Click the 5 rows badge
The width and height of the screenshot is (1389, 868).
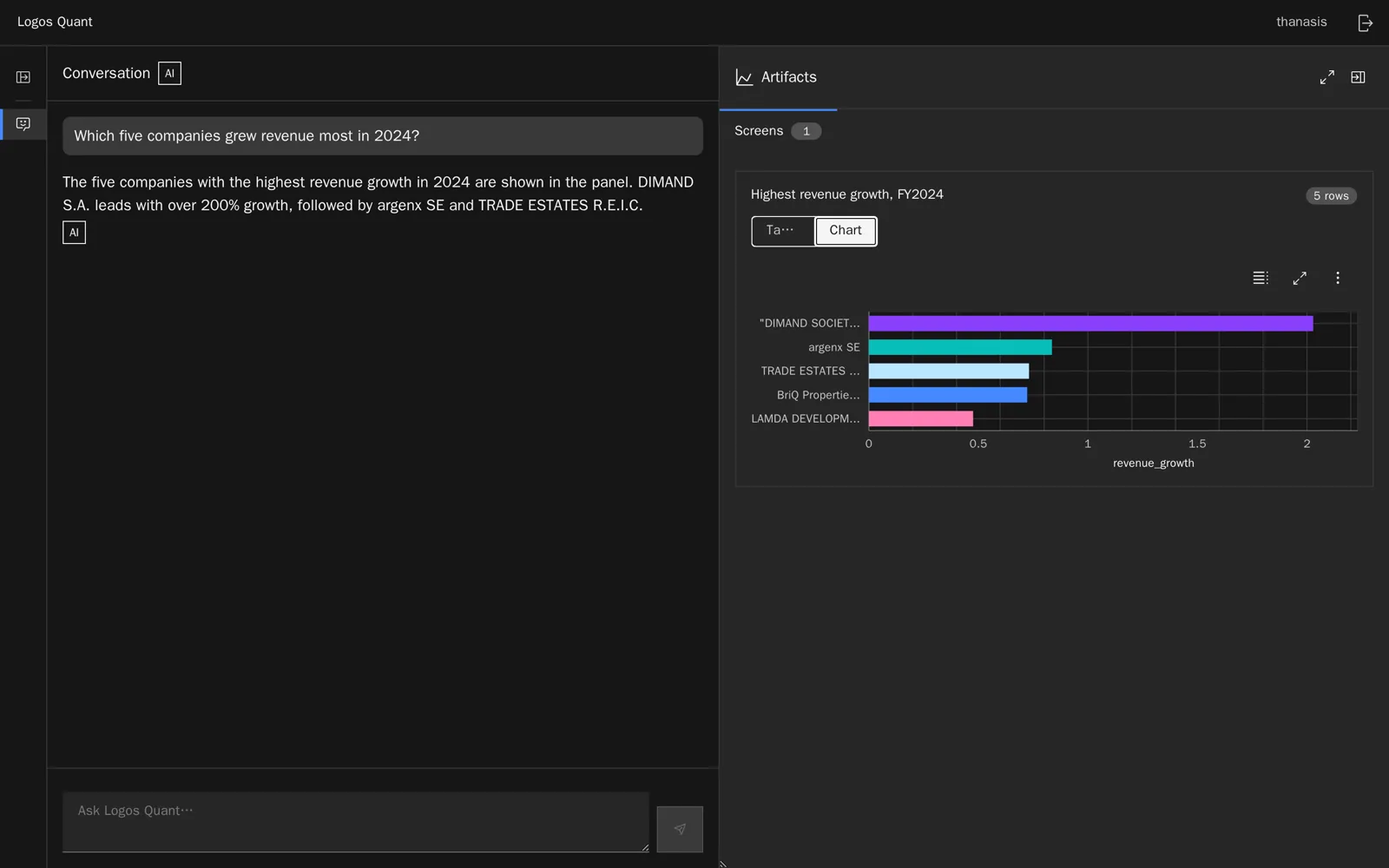pyautogui.click(x=1331, y=196)
